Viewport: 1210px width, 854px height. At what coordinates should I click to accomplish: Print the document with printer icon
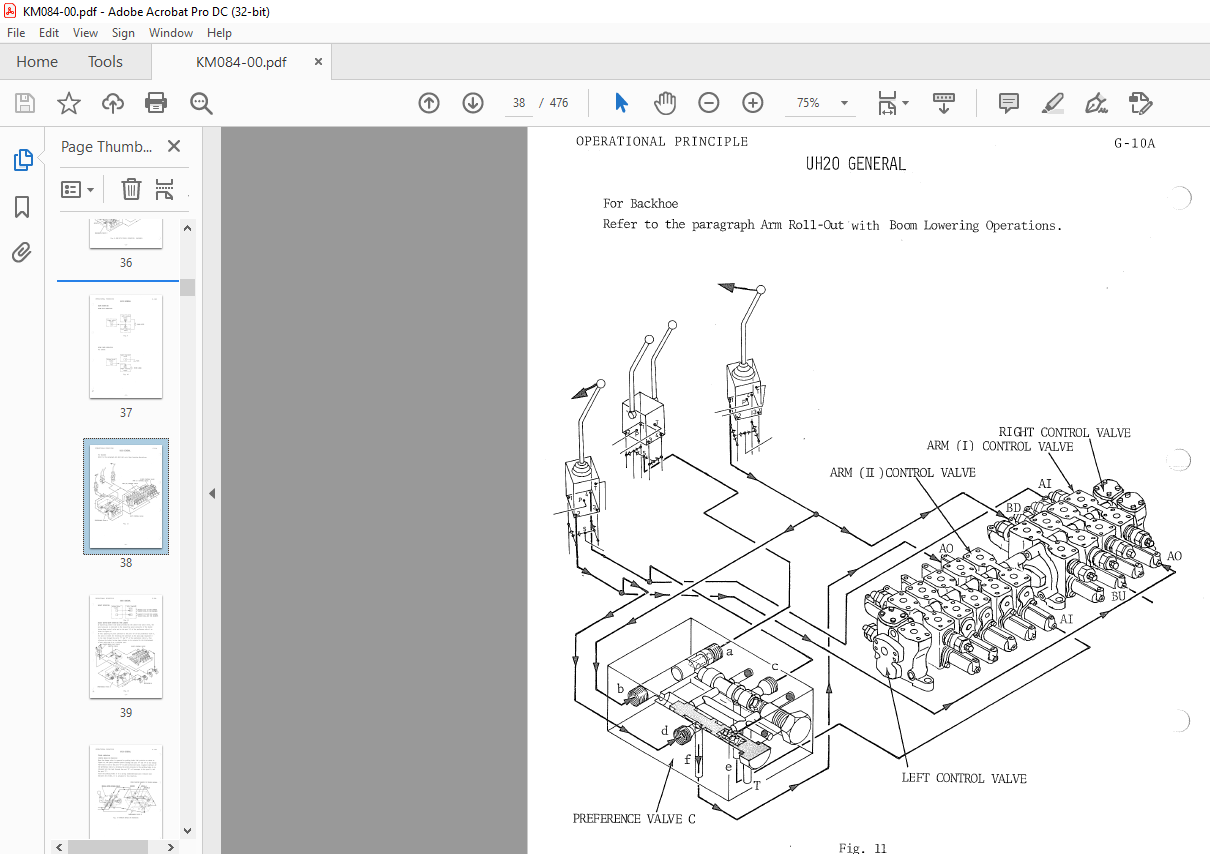tap(156, 103)
